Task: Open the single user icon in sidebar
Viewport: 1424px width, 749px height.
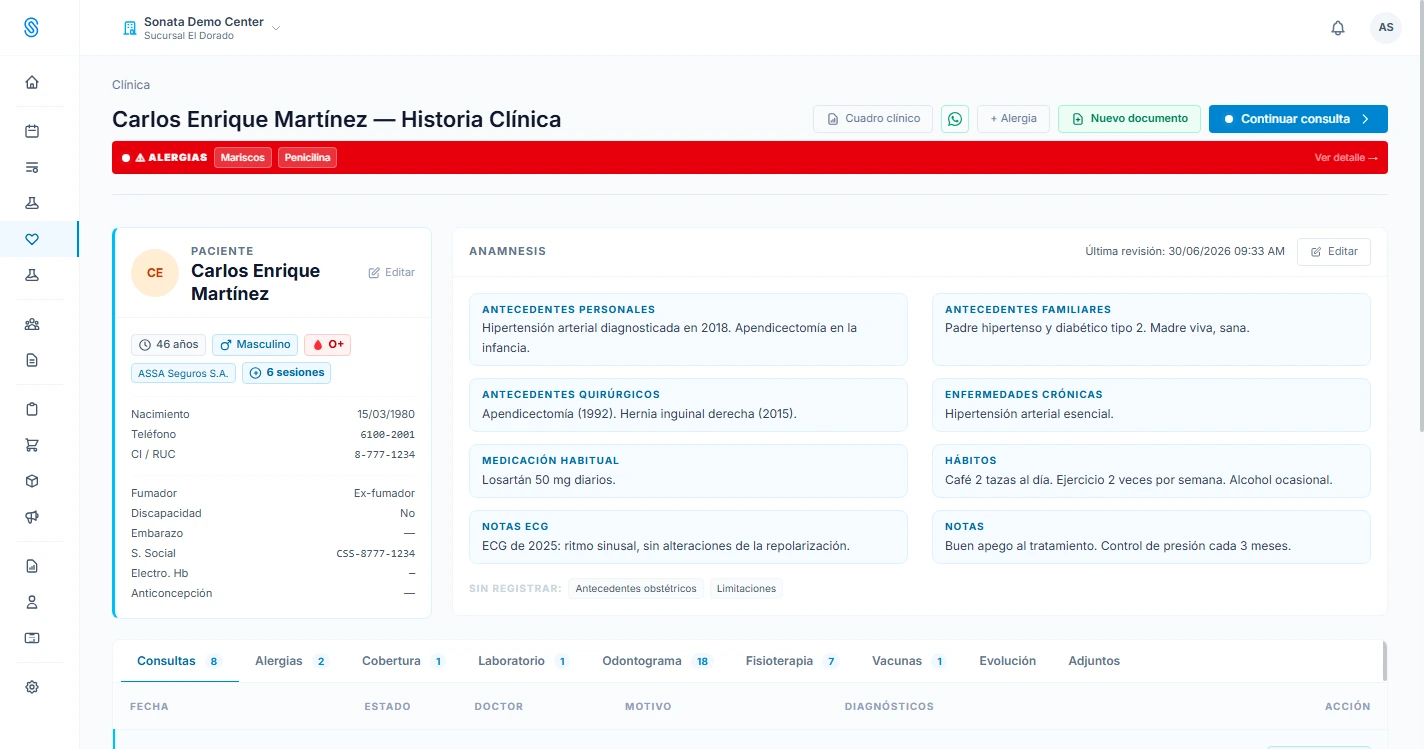Action: click(x=32, y=602)
